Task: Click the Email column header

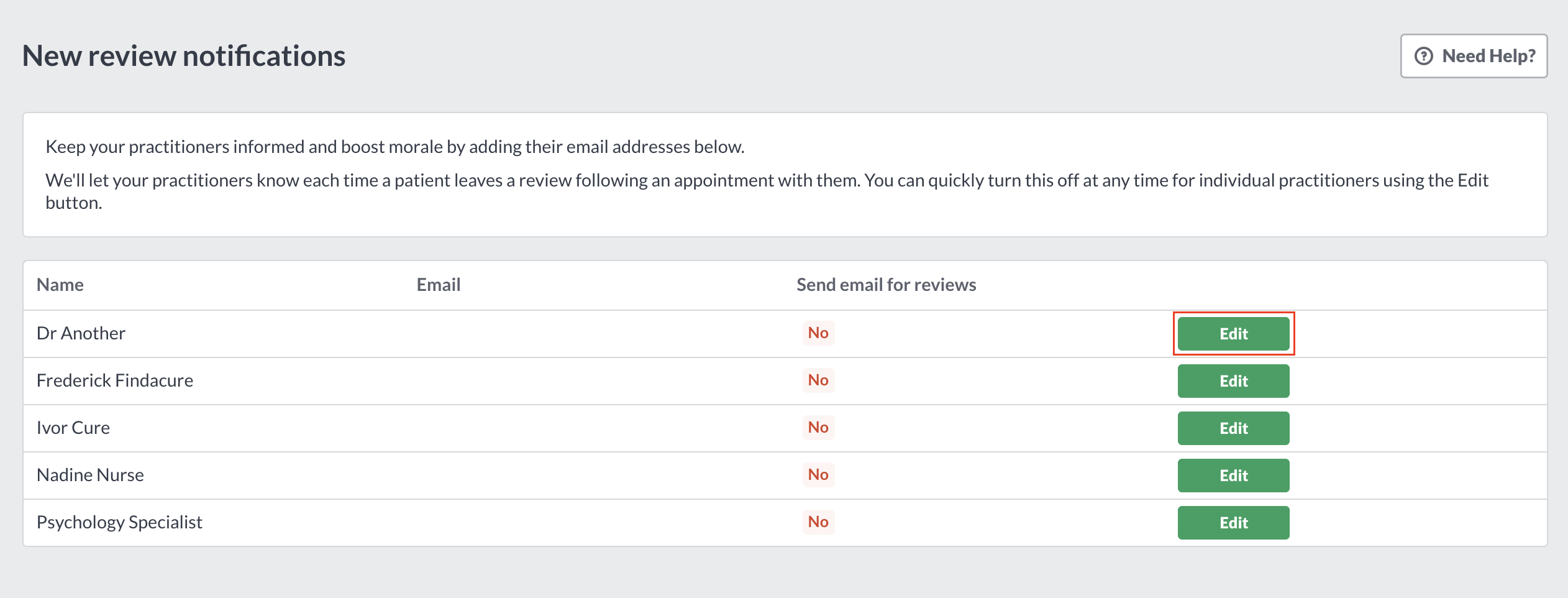Action: click(x=439, y=285)
